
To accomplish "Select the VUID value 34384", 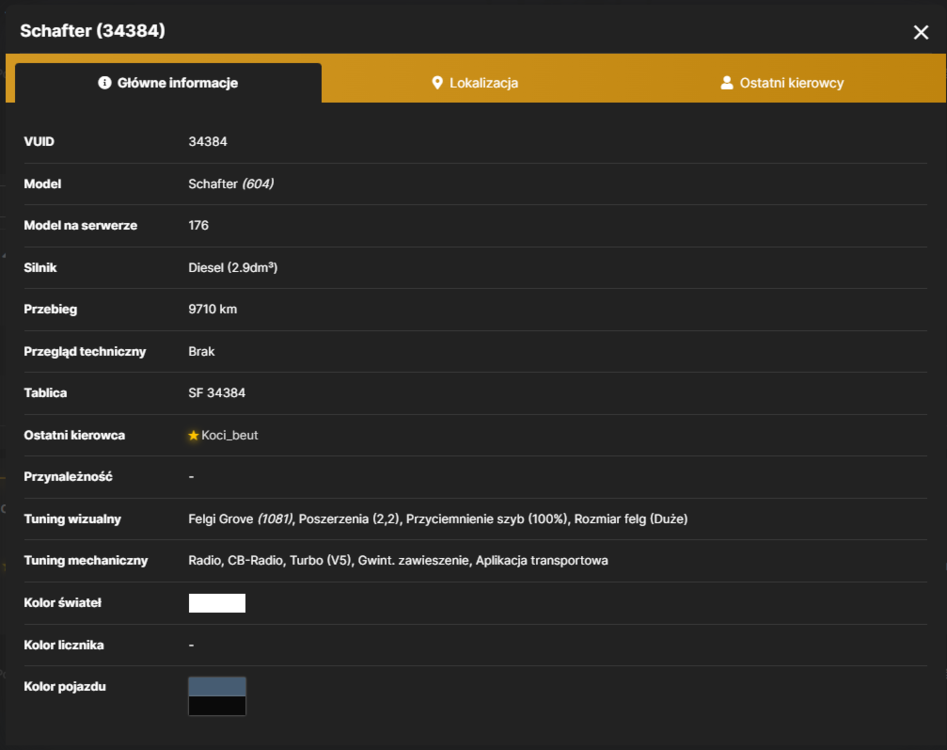I will point(208,142).
